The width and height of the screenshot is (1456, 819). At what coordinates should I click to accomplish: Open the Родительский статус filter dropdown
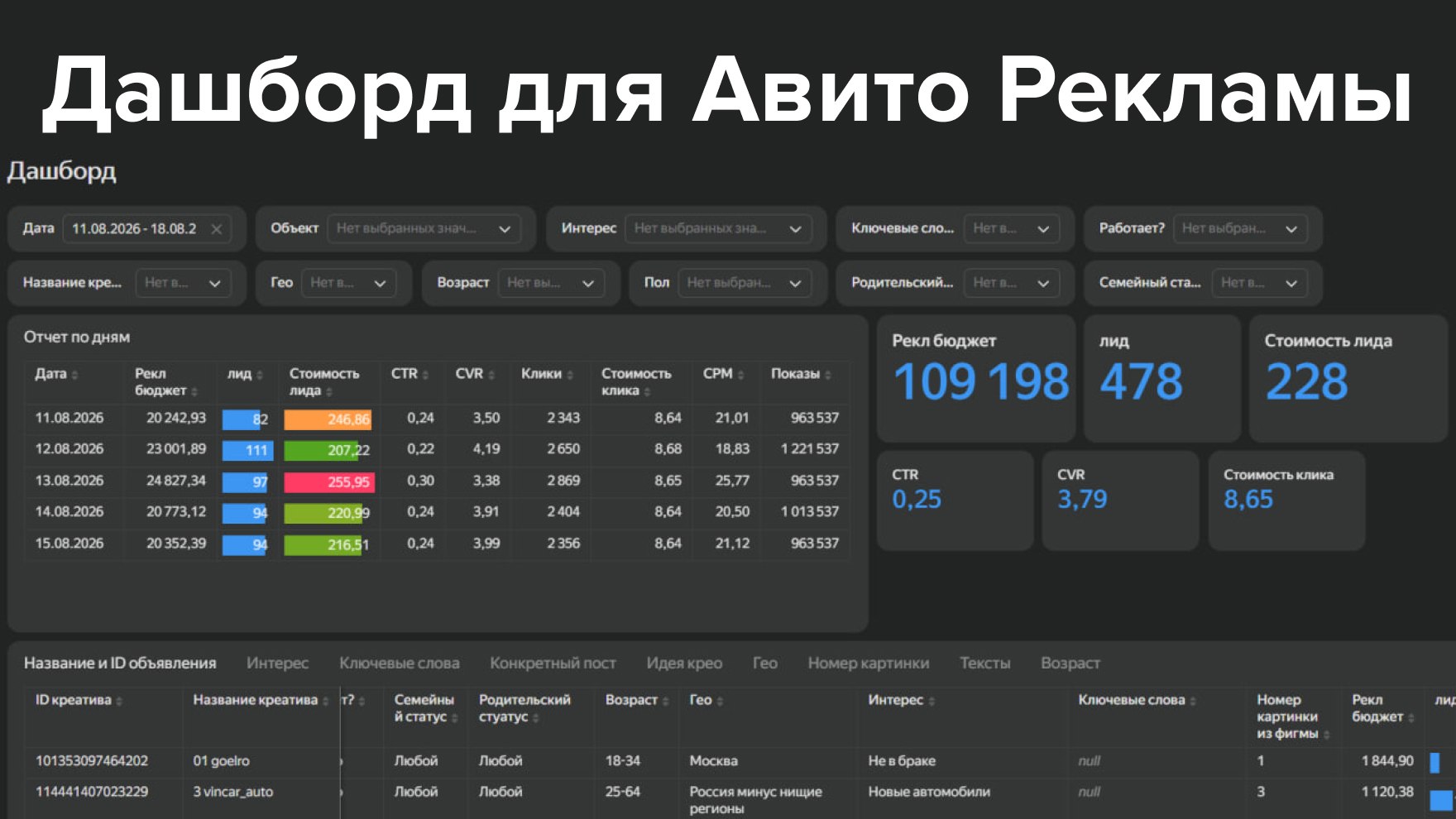click(1011, 283)
